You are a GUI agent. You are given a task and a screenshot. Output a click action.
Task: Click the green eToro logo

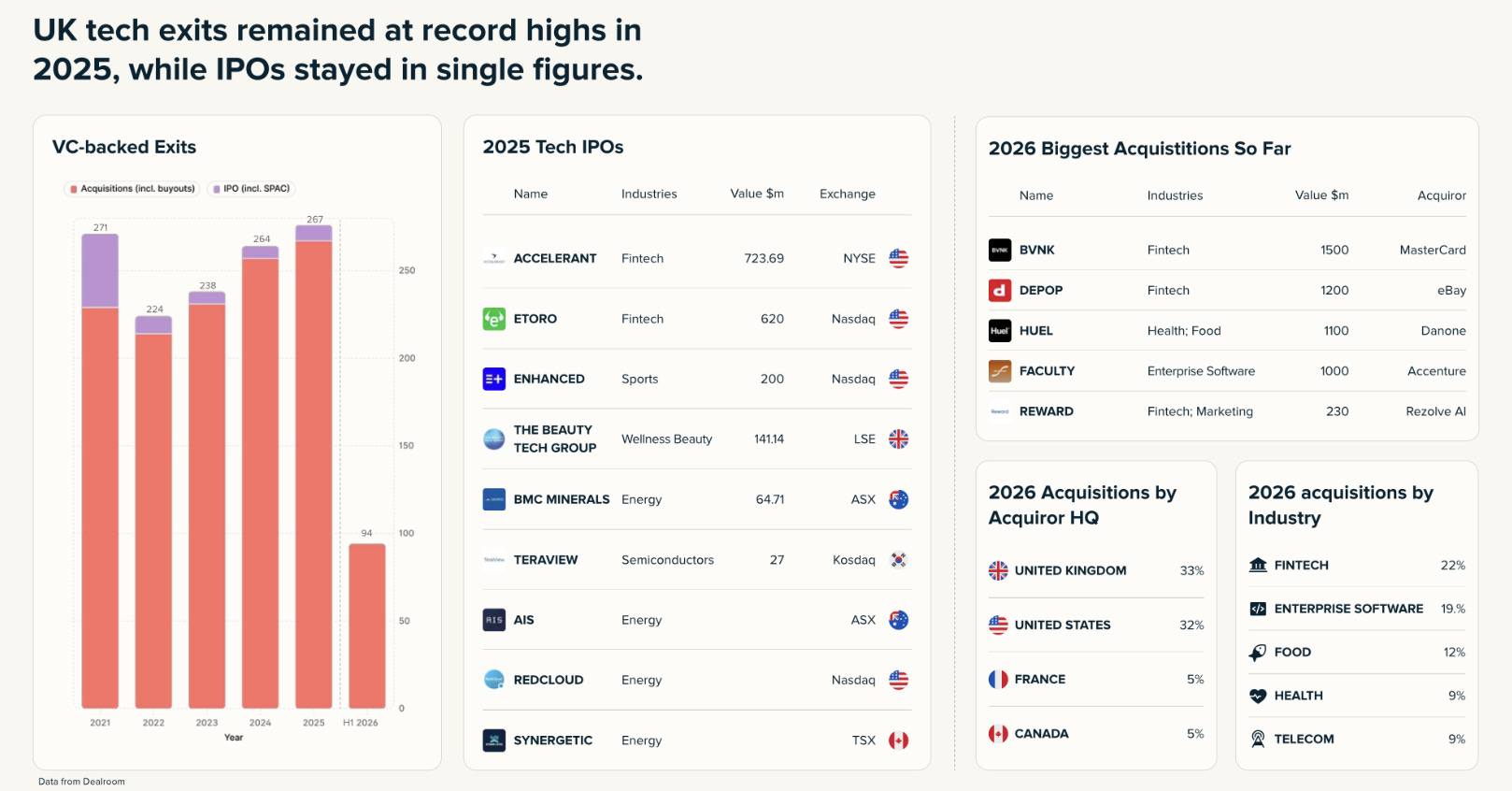[493, 319]
